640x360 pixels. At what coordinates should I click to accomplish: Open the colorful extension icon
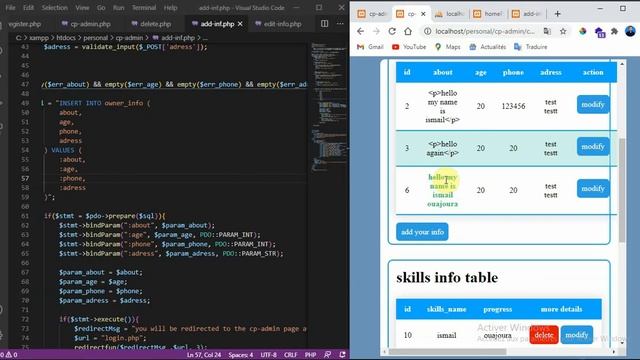click(x=582, y=31)
